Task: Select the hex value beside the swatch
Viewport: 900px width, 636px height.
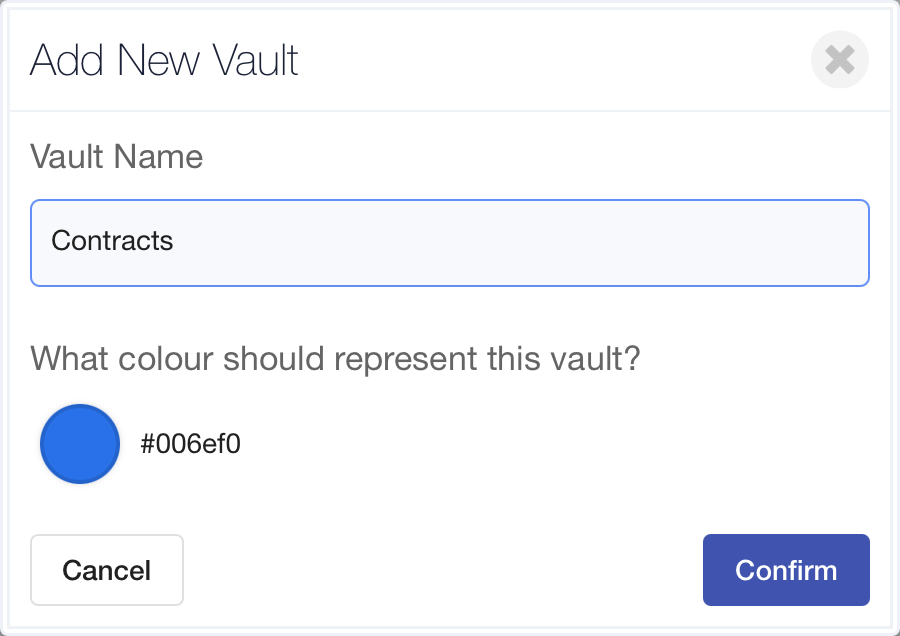Action: tap(190, 444)
